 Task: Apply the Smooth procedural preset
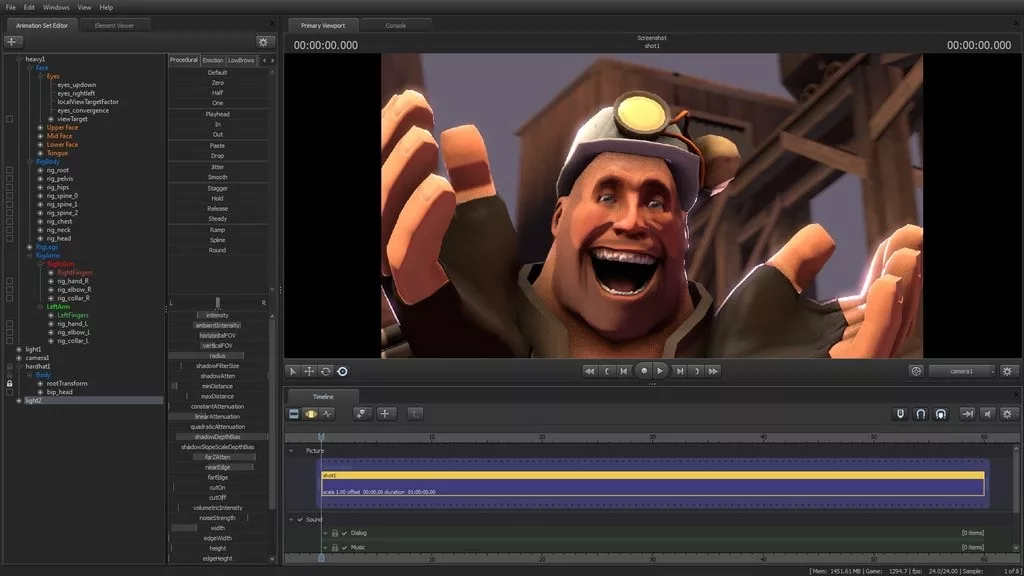[x=217, y=177]
